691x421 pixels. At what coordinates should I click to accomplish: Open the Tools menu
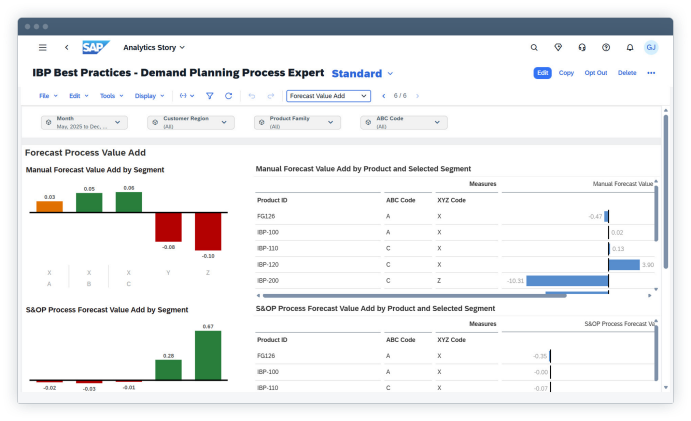pyautogui.click(x=111, y=96)
